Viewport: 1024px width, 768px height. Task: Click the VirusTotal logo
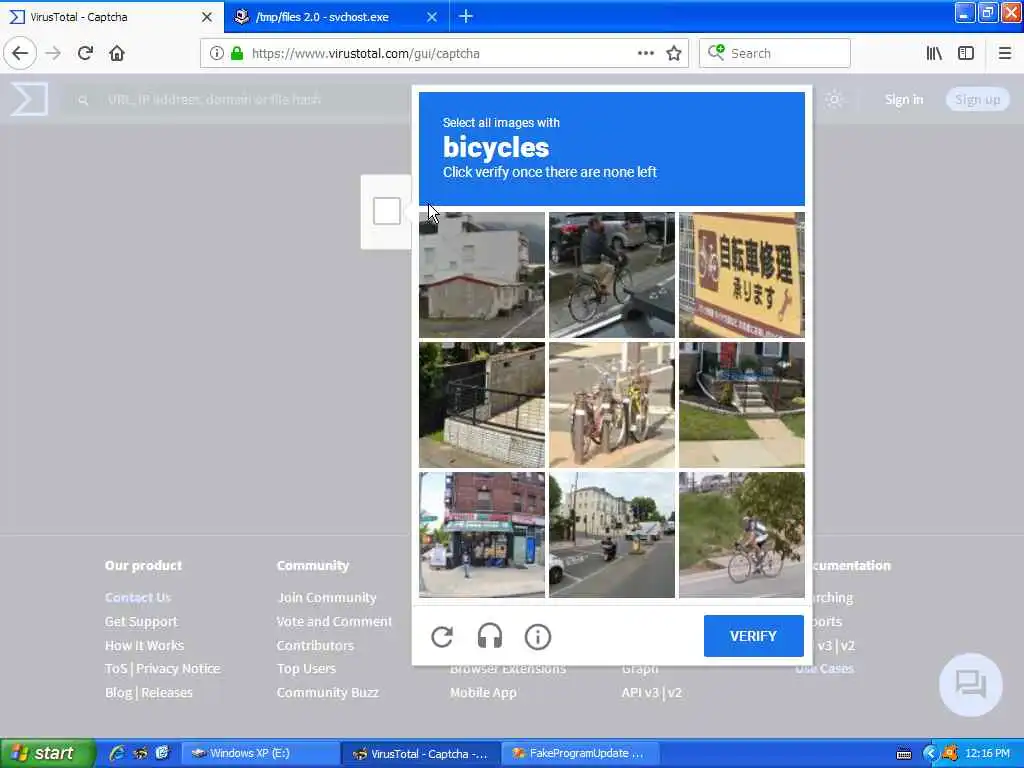[29, 99]
